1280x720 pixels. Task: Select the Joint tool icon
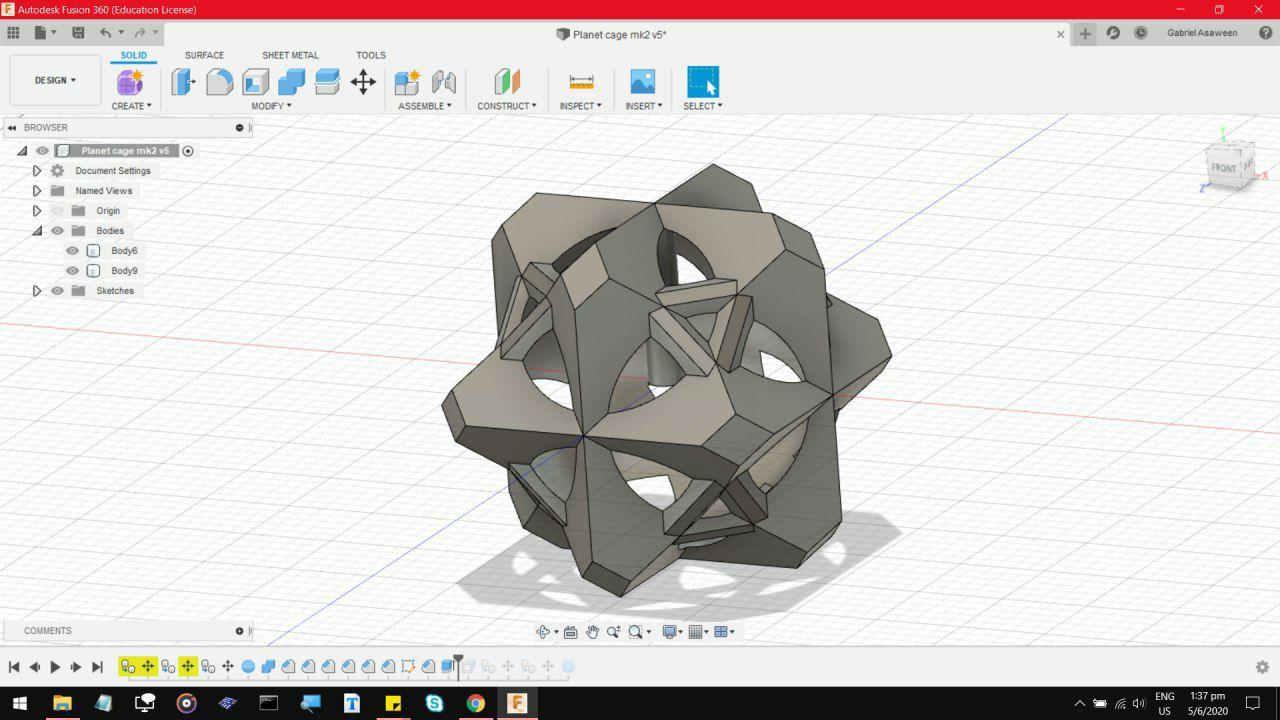pyautogui.click(x=443, y=82)
